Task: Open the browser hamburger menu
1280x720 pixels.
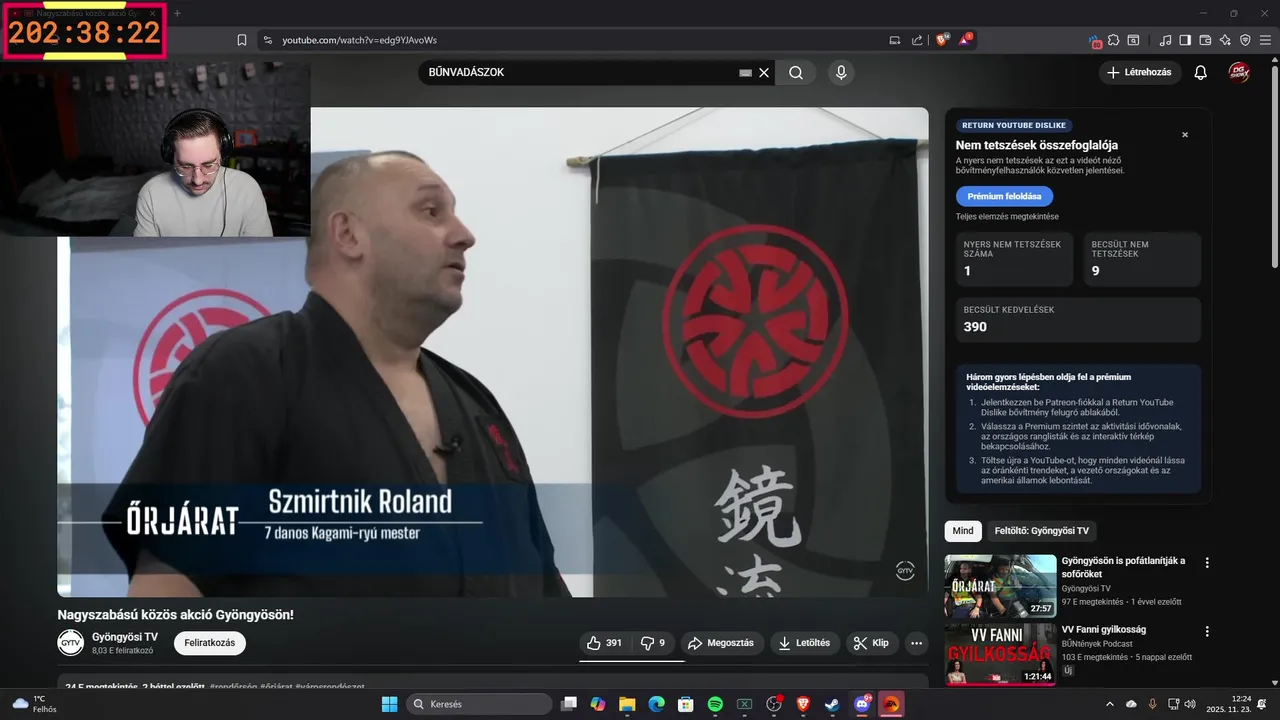Action: pos(1265,40)
